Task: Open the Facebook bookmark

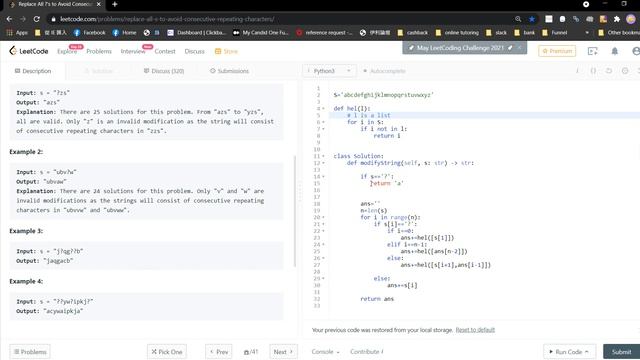Action: click(x=89, y=33)
